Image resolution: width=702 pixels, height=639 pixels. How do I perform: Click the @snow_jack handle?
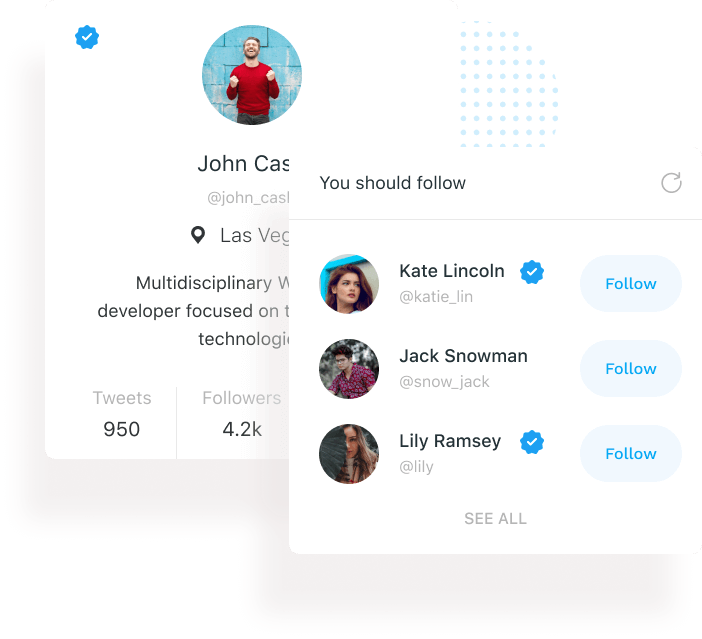coord(444,382)
